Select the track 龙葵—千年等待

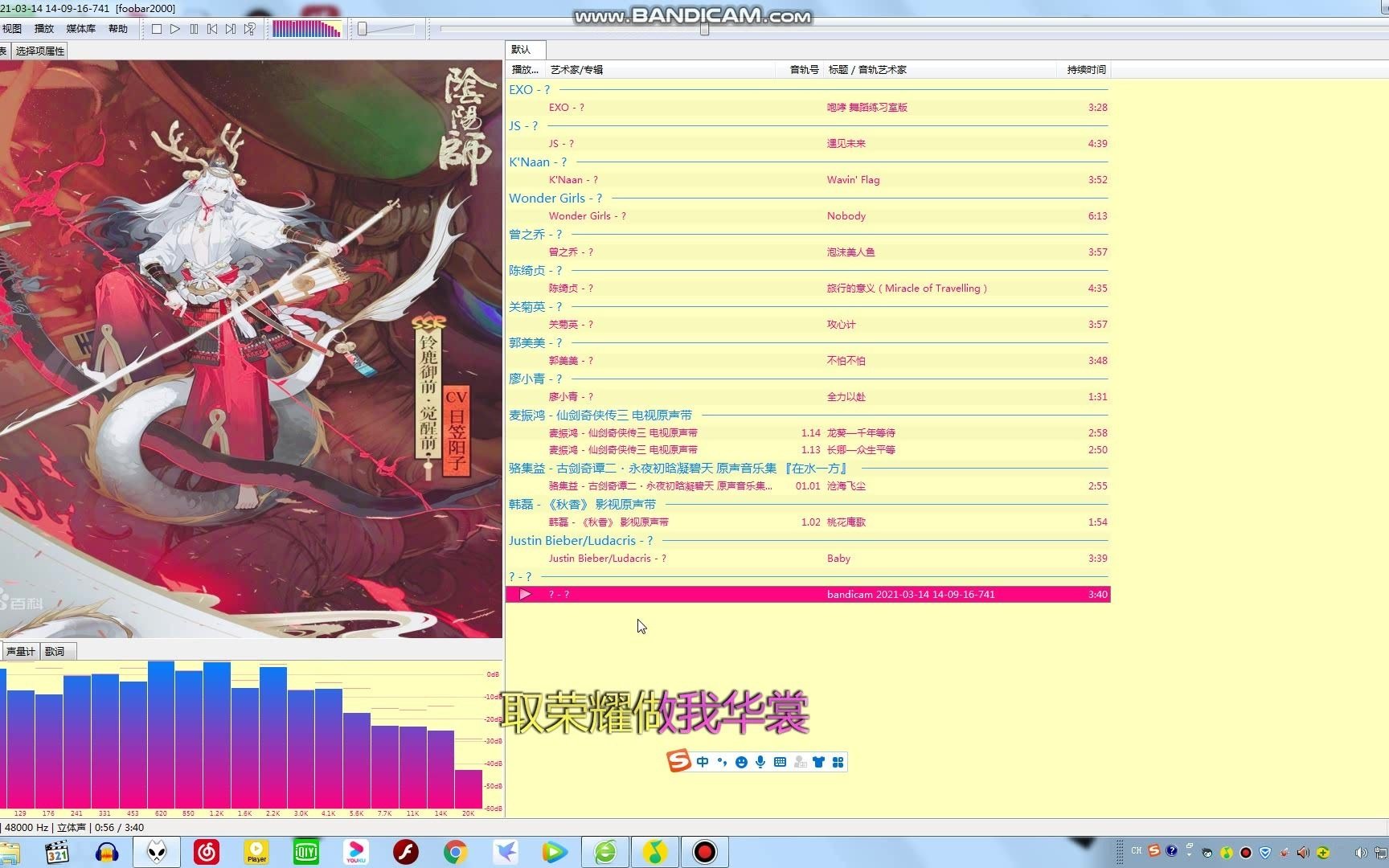808,433
